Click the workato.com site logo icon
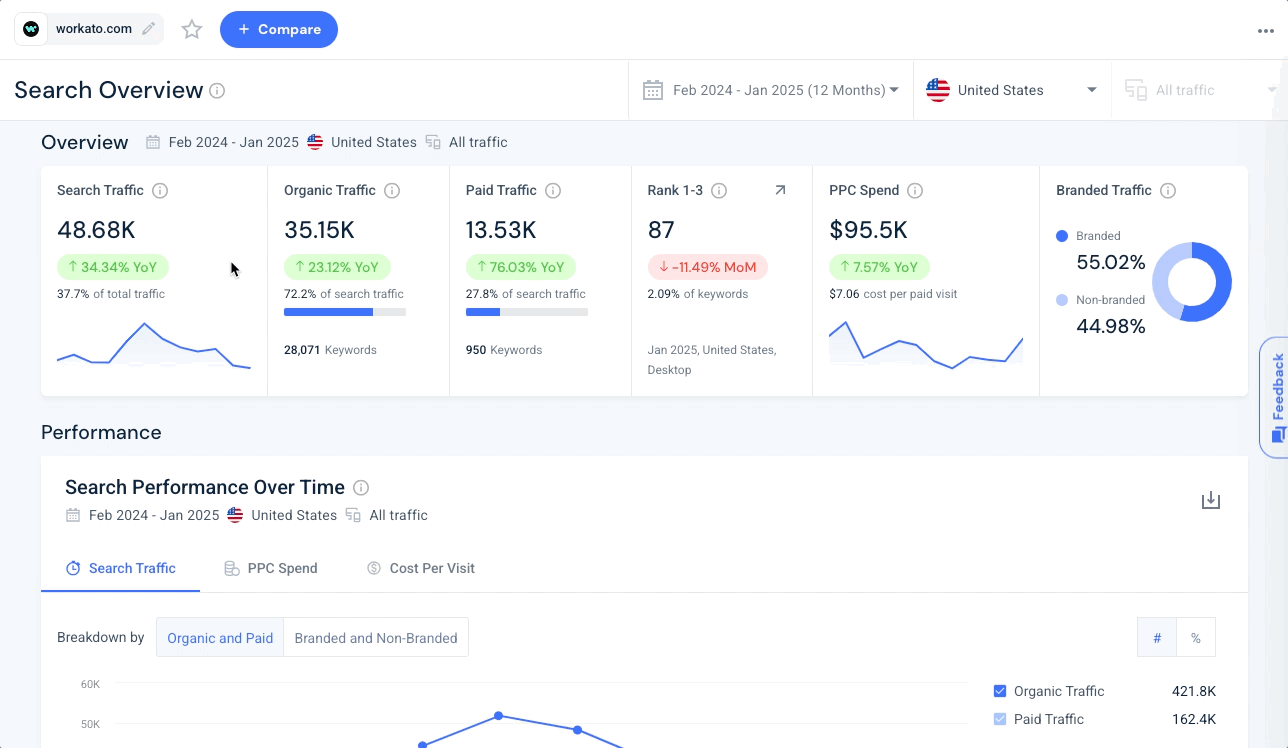This screenshot has width=1288, height=748. pos(31,29)
